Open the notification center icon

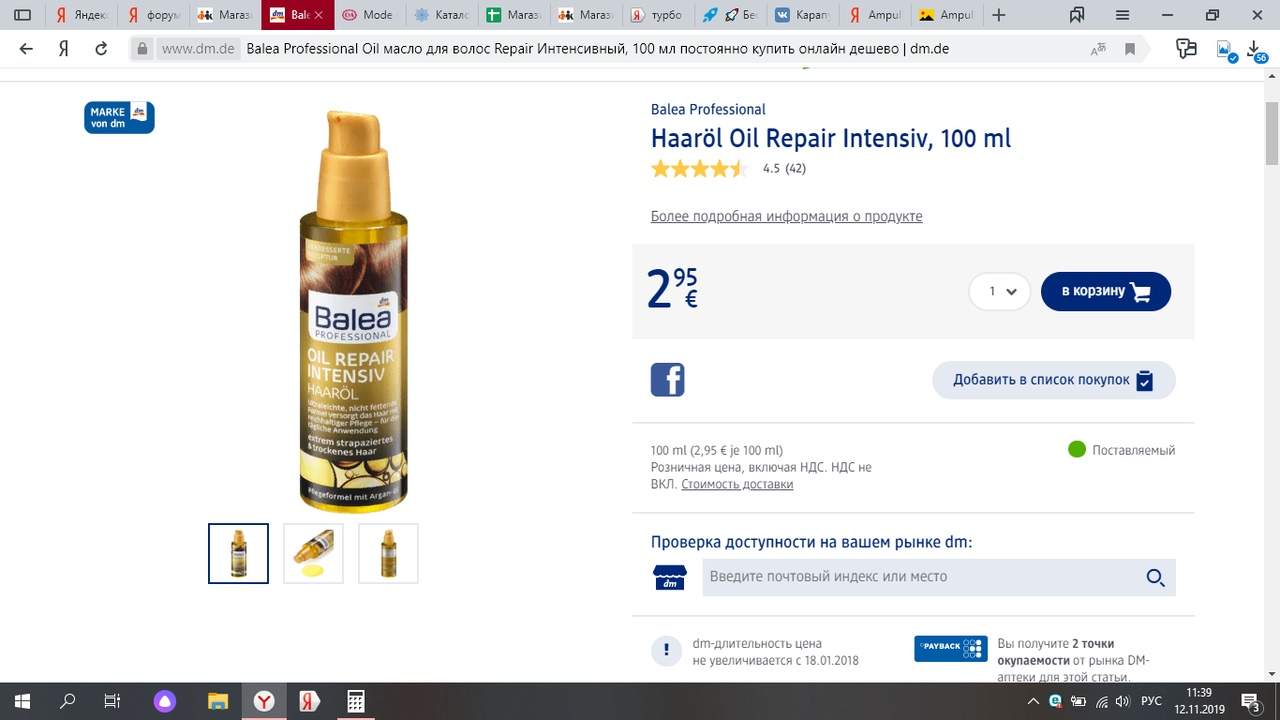[x=1249, y=701]
